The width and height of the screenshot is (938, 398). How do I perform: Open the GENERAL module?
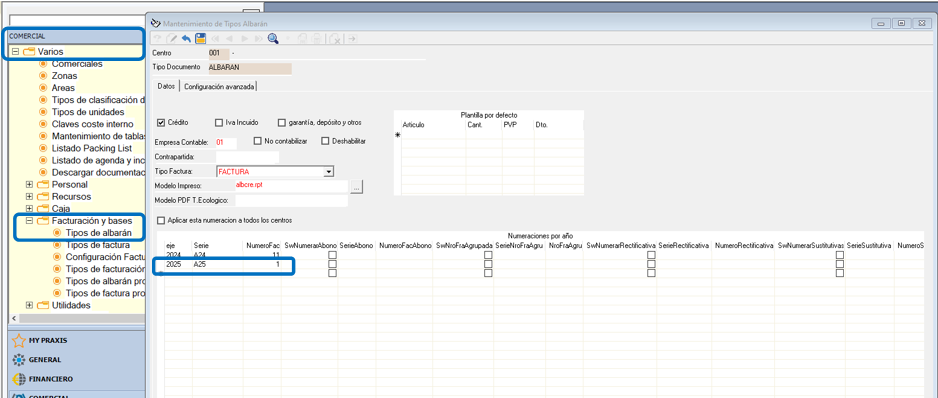[x=45, y=360]
